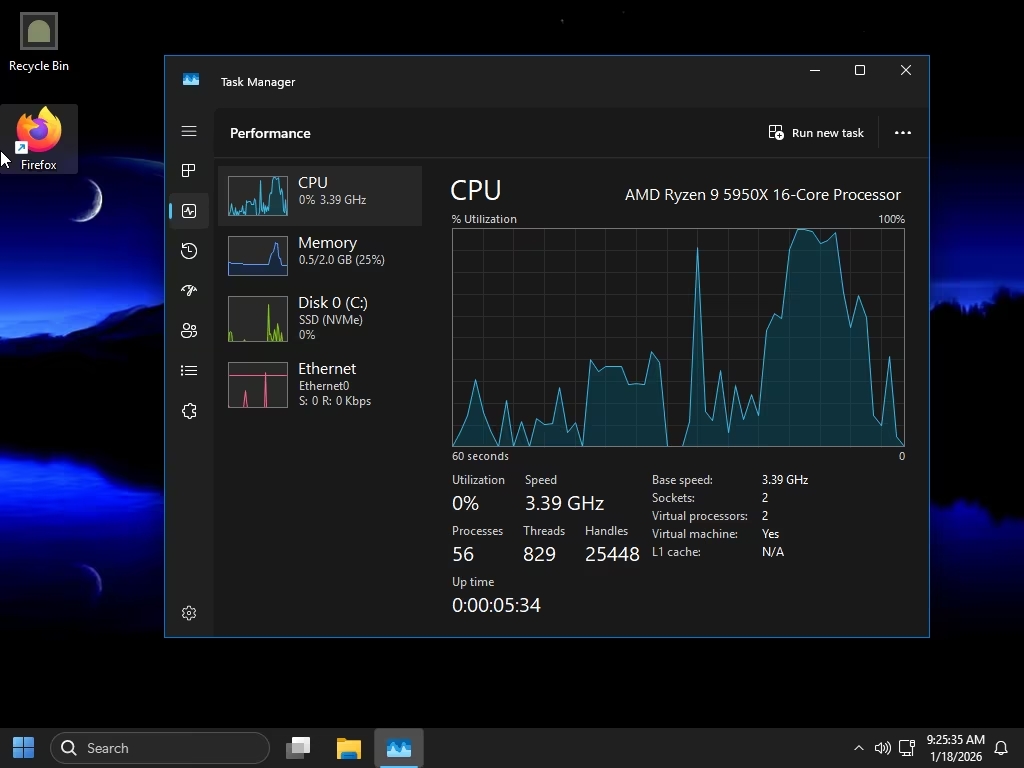Open the App history sidebar icon
Viewport: 1024px width, 768px height.
tap(189, 251)
